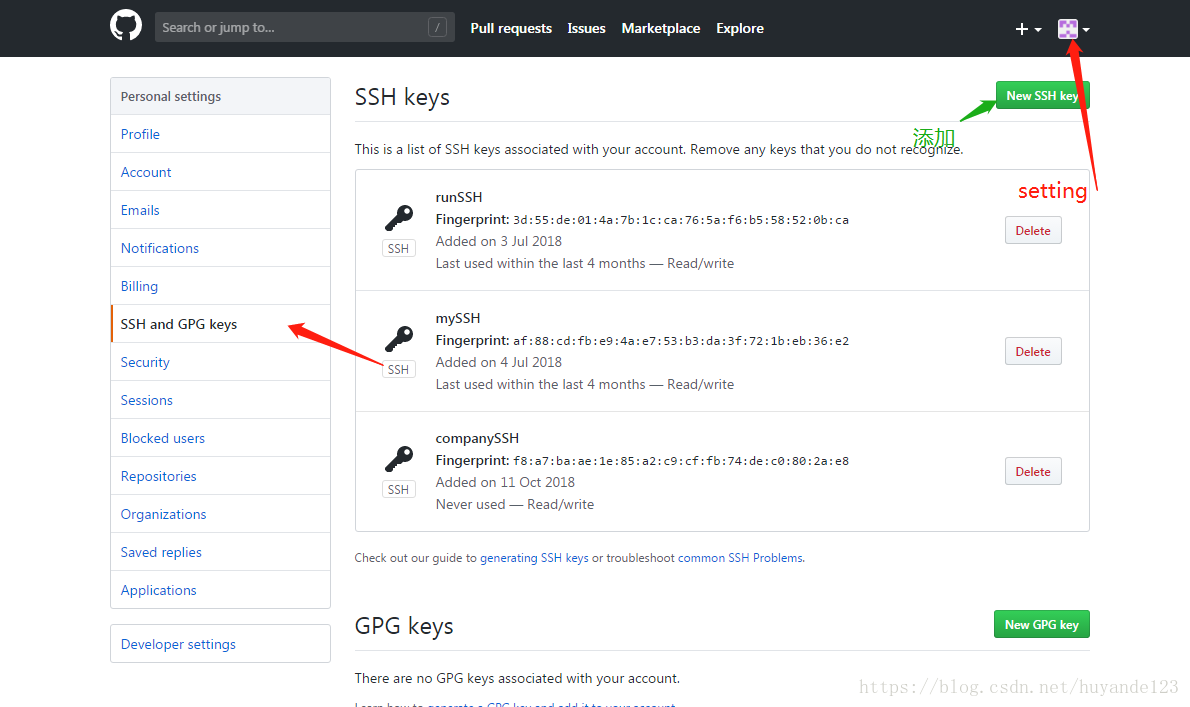The image size is (1190, 707).
Task: Click the Added on 3 Jul 2018 text
Action: pos(499,241)
